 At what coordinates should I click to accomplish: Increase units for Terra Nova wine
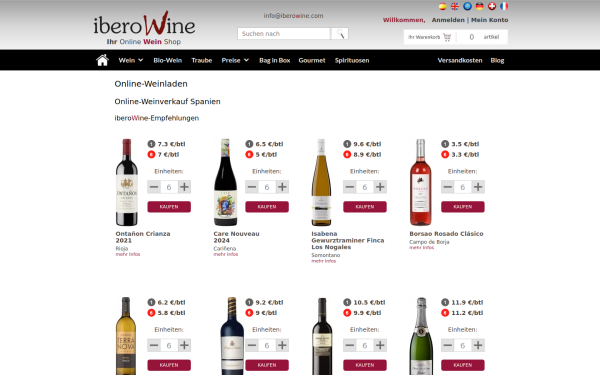184,345
